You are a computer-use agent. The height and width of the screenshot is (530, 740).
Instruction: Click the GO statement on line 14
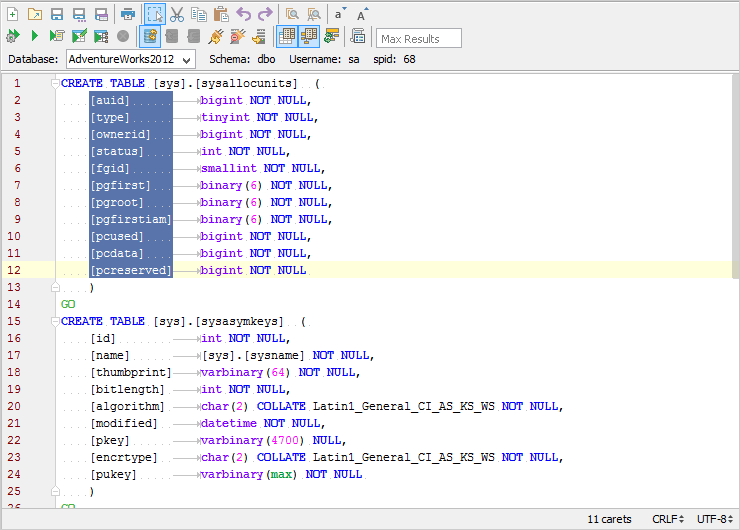click(68, 304)
